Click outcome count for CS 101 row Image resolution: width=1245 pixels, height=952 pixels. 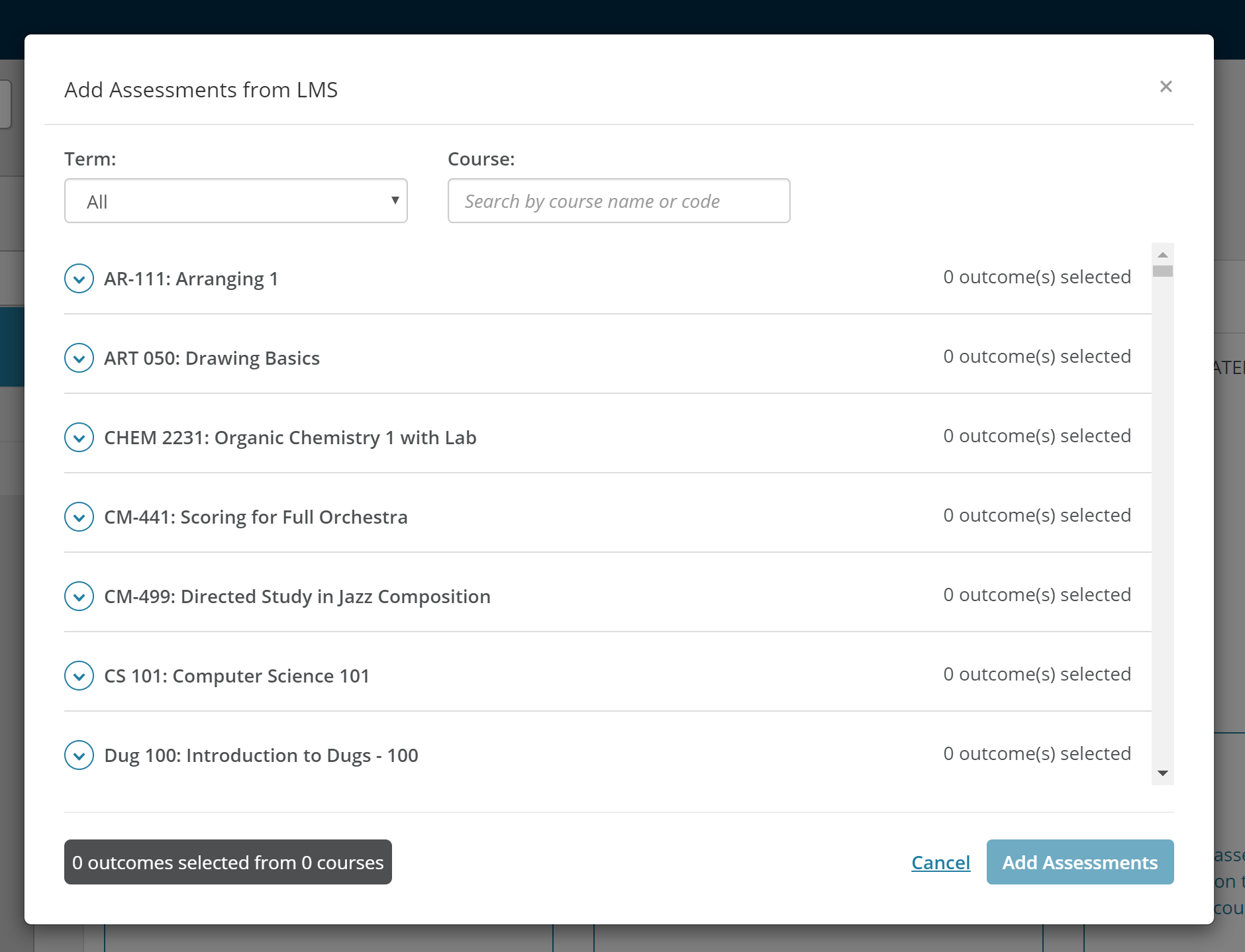[x=1037, y=674]
